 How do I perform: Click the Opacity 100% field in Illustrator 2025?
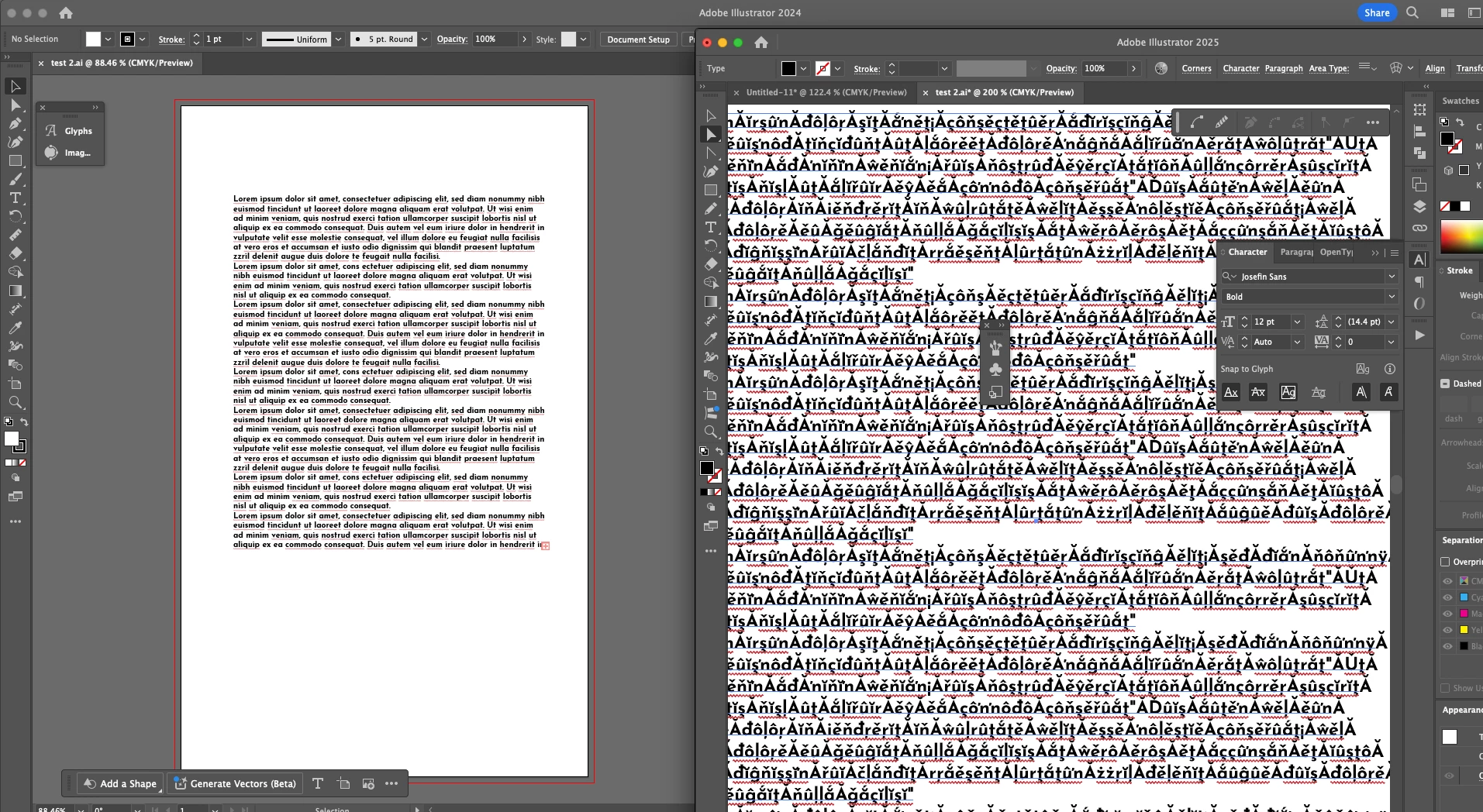pyautogui.click(x=1104, y=68)
